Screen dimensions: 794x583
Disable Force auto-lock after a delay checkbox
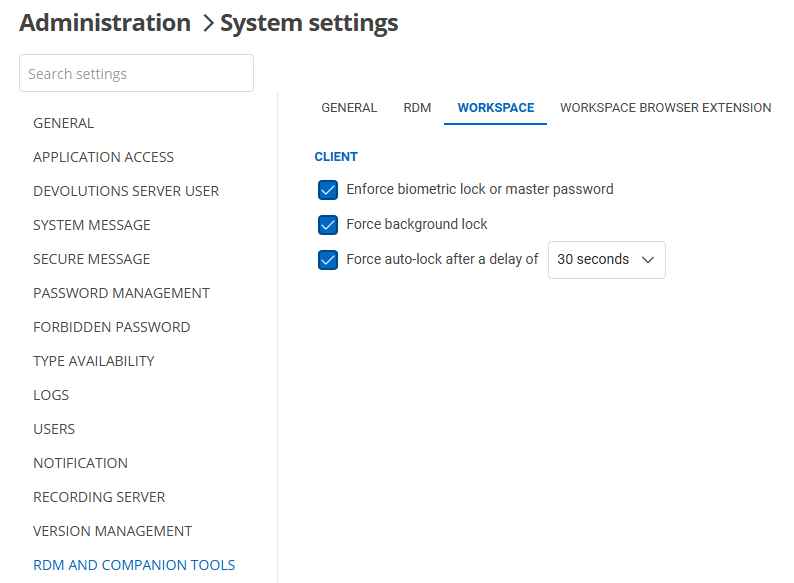pyautogui.click(x=327, y=260)
